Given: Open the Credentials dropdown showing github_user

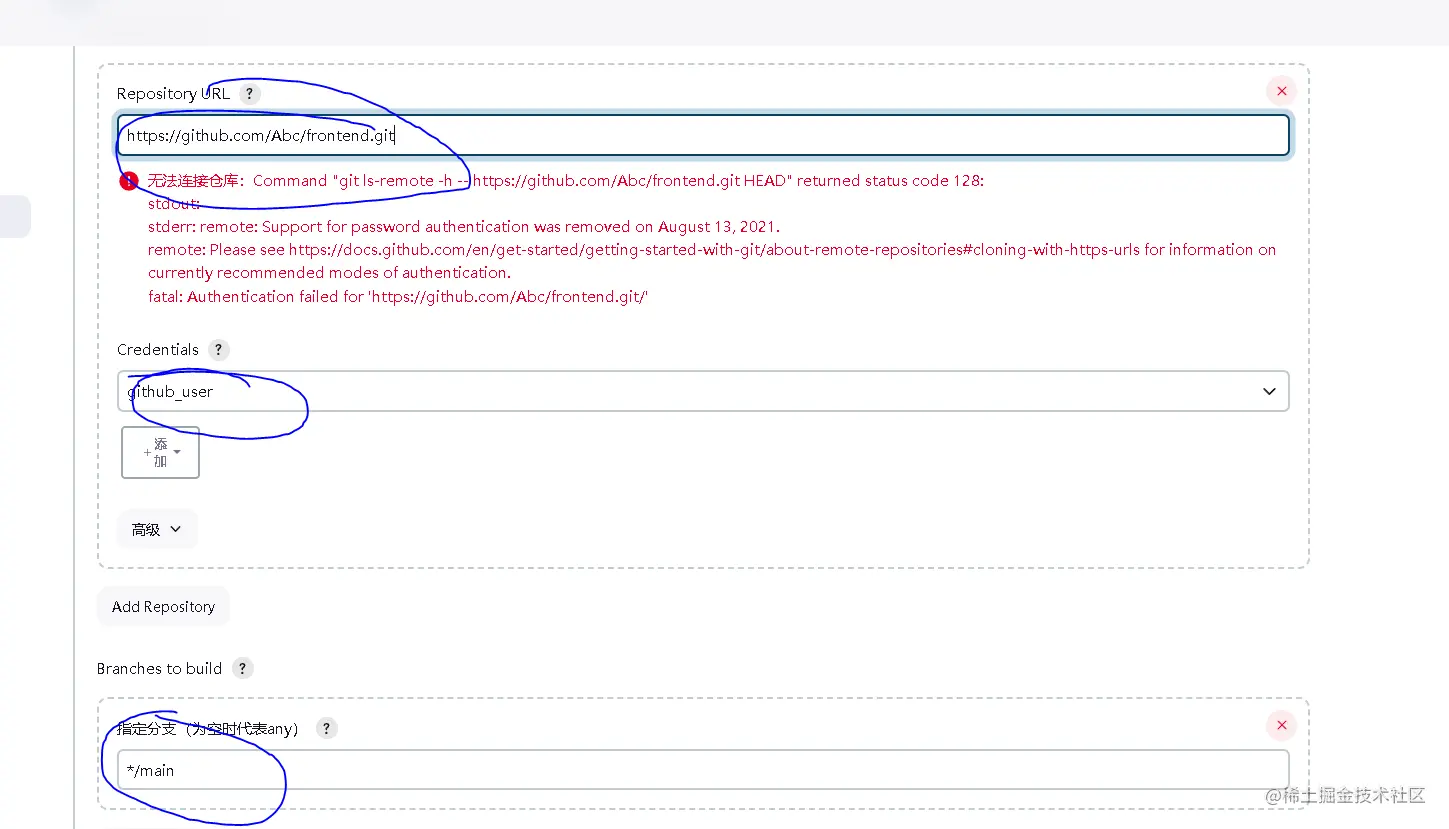Looking at the screenshot, I should (703, 391).
